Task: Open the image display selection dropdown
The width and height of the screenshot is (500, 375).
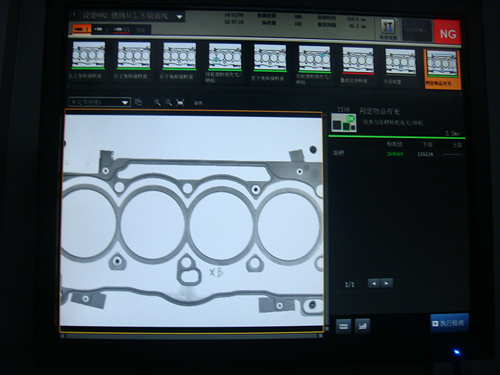Action: tap(99, 102)
